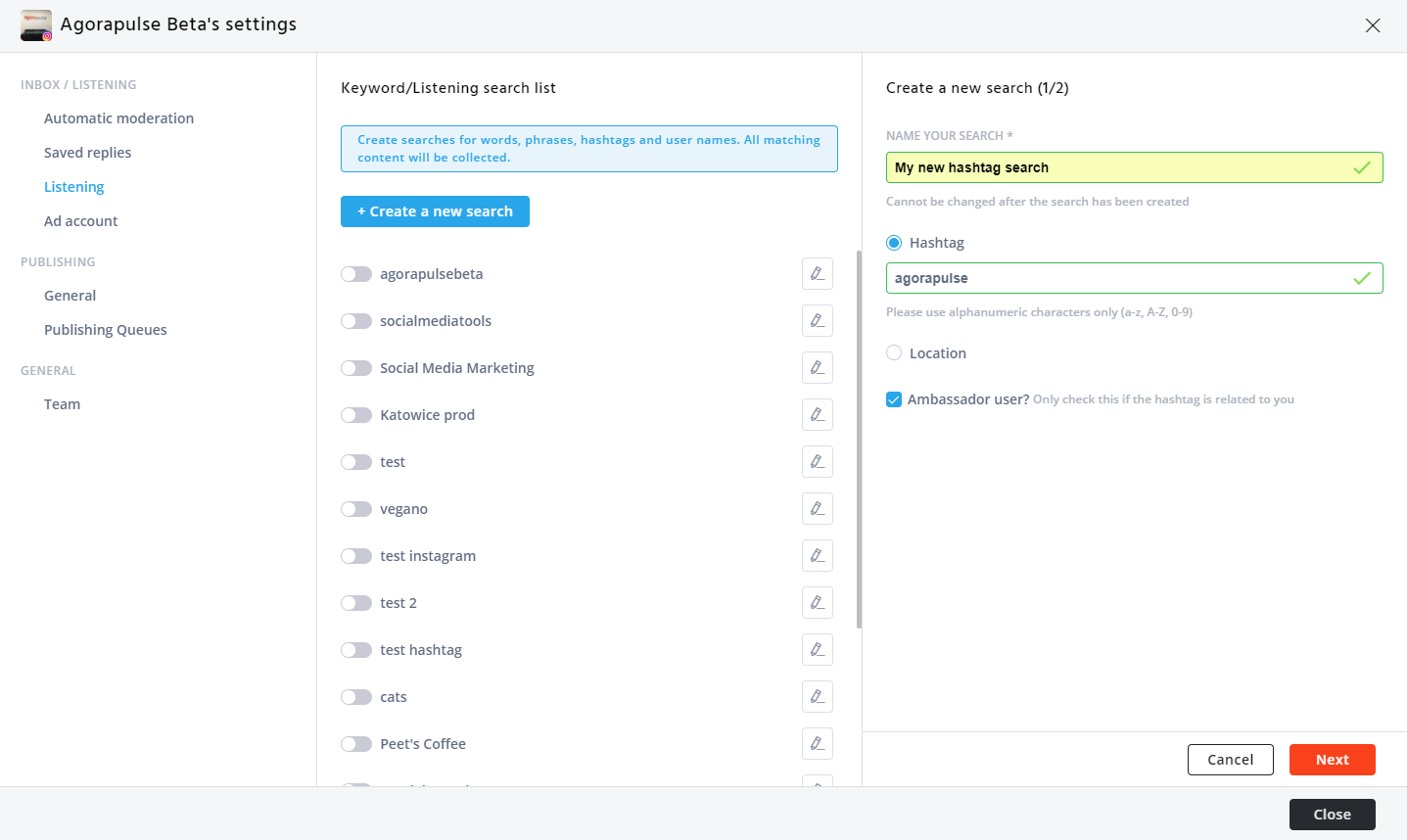Turn on the Peet's Coffee search

(356, 744)
